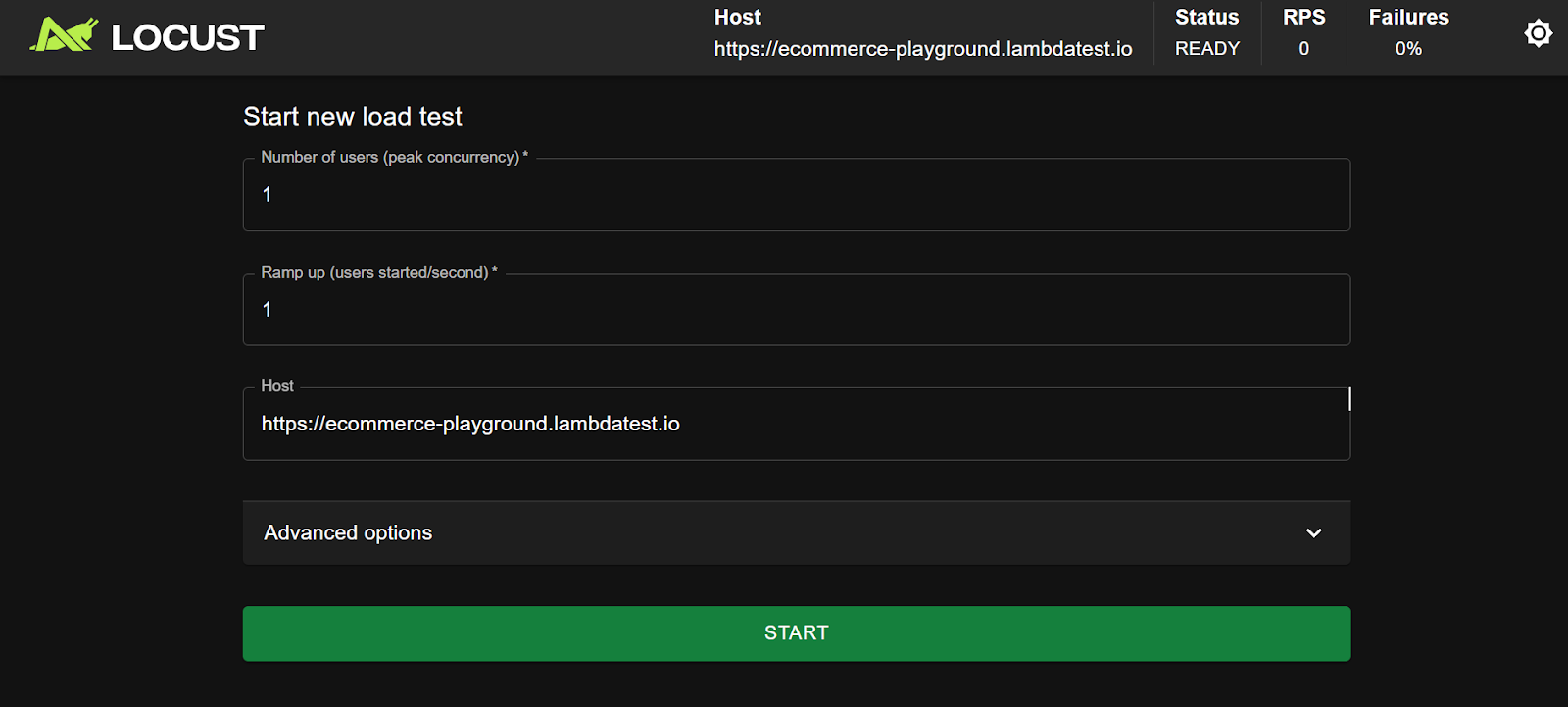This screenshot has height=707, width=1568.
Task: Click the 'Ramp up (users started/second)' label
Action: point(377,273)
